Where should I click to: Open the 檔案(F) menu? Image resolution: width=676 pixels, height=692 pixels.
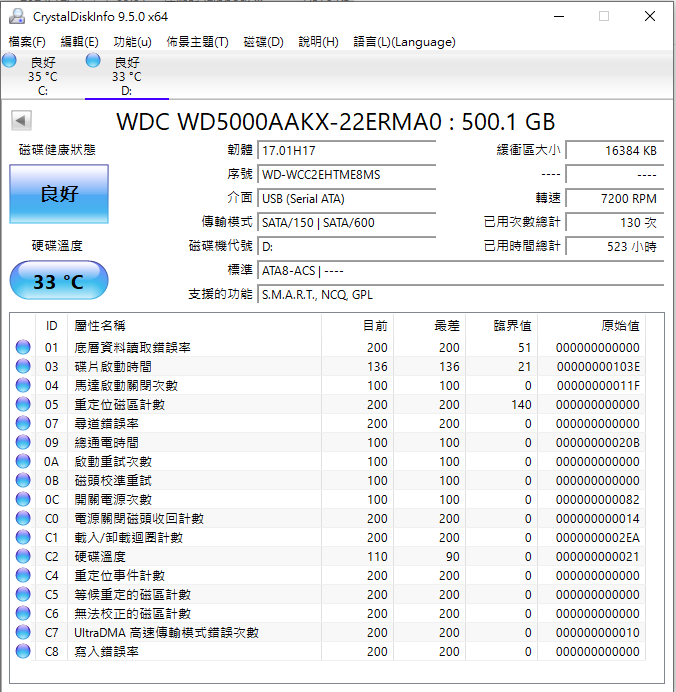(27, 42)
